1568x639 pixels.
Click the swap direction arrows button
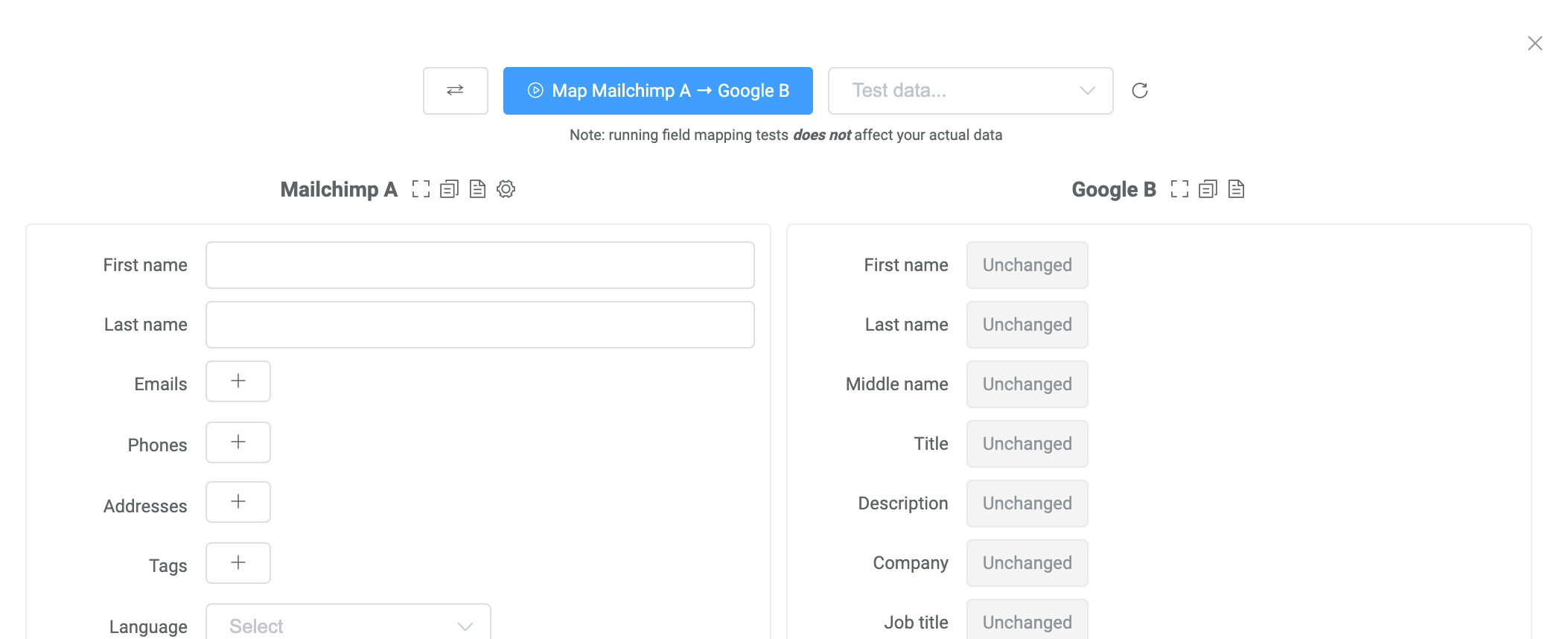455,91
